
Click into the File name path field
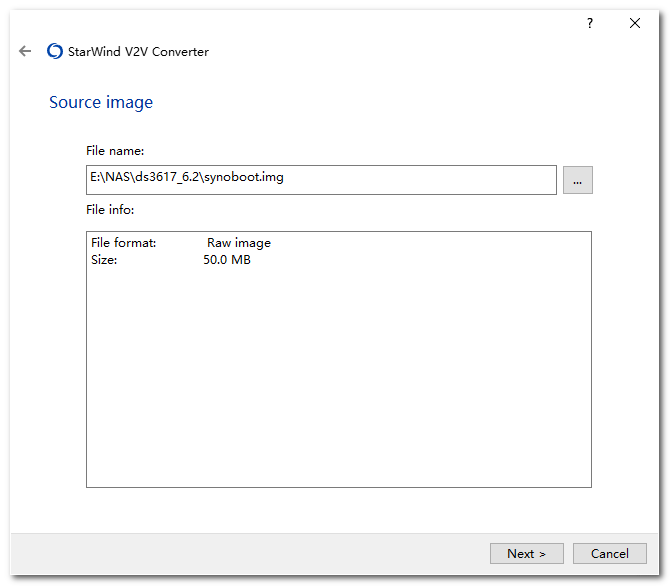click(420, 179)
